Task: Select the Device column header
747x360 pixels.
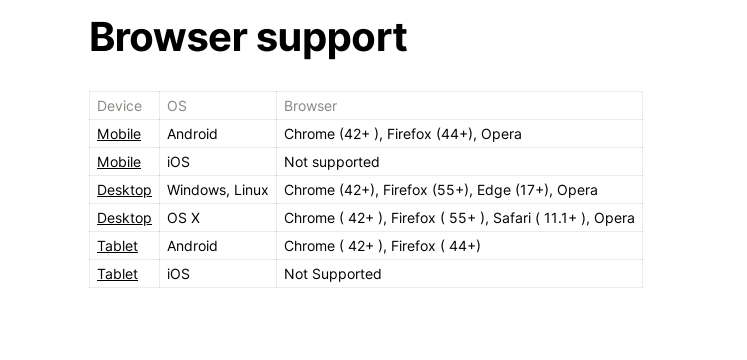Action: [124, 106]
